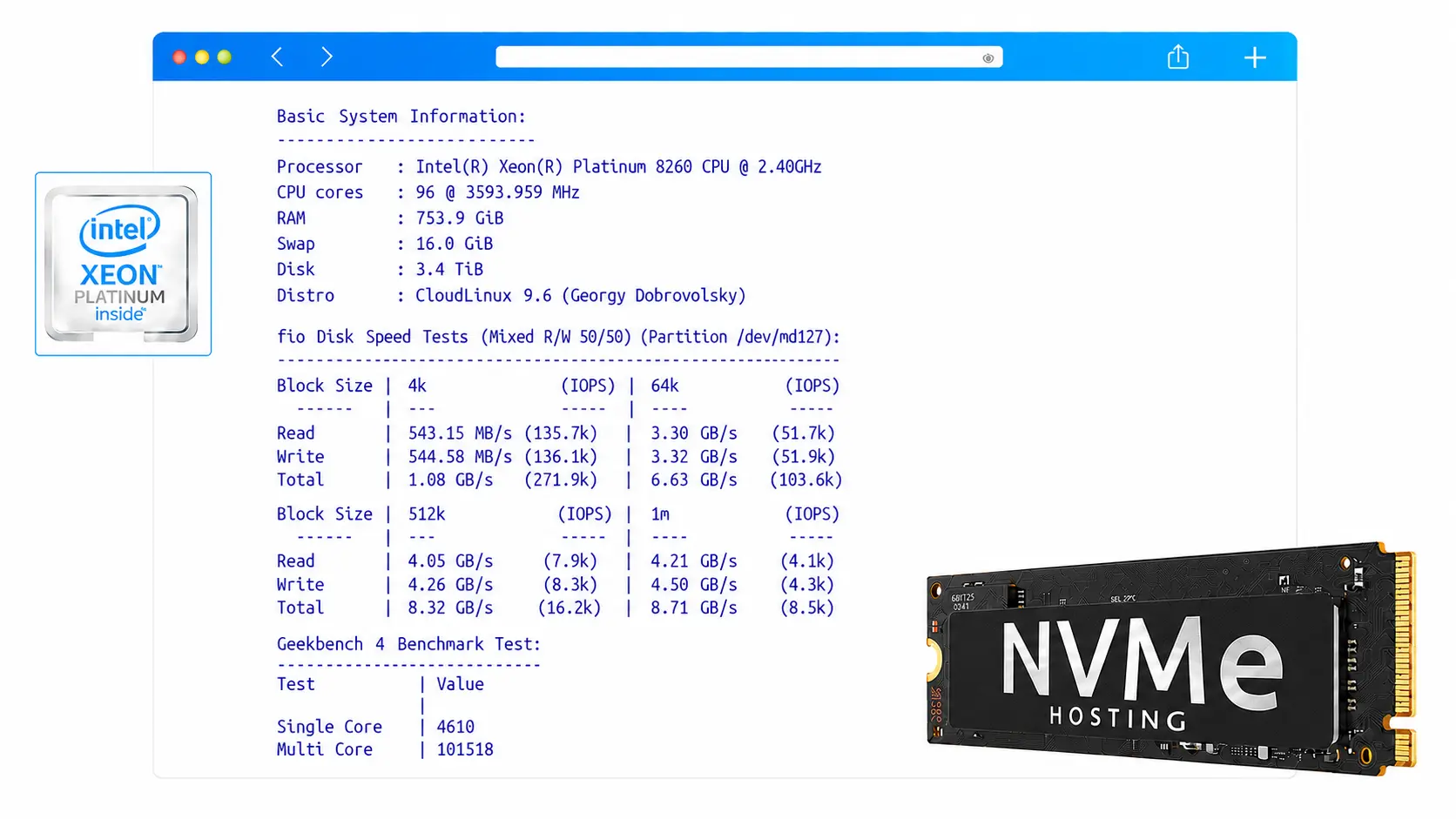Open a new tab with the plus icon

1254,58
